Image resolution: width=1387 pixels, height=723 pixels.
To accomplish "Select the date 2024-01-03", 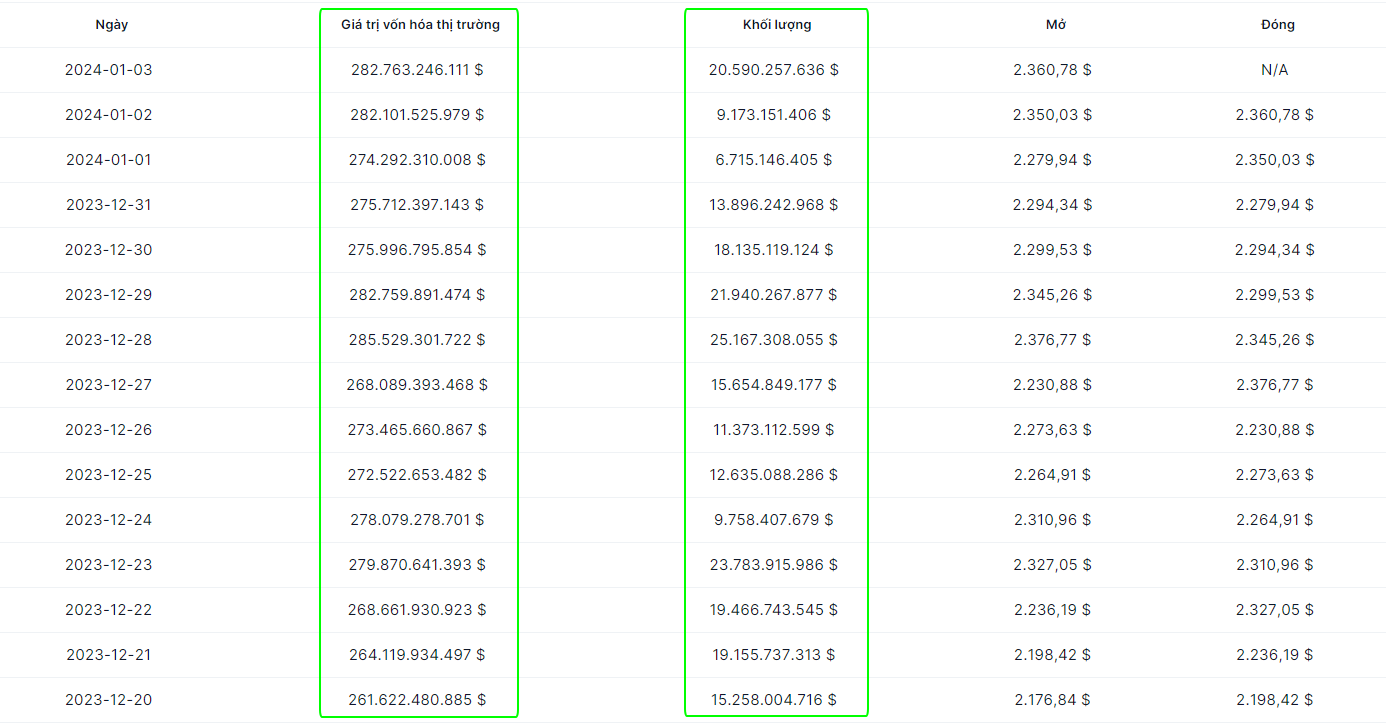I will [x=109, y=70].
